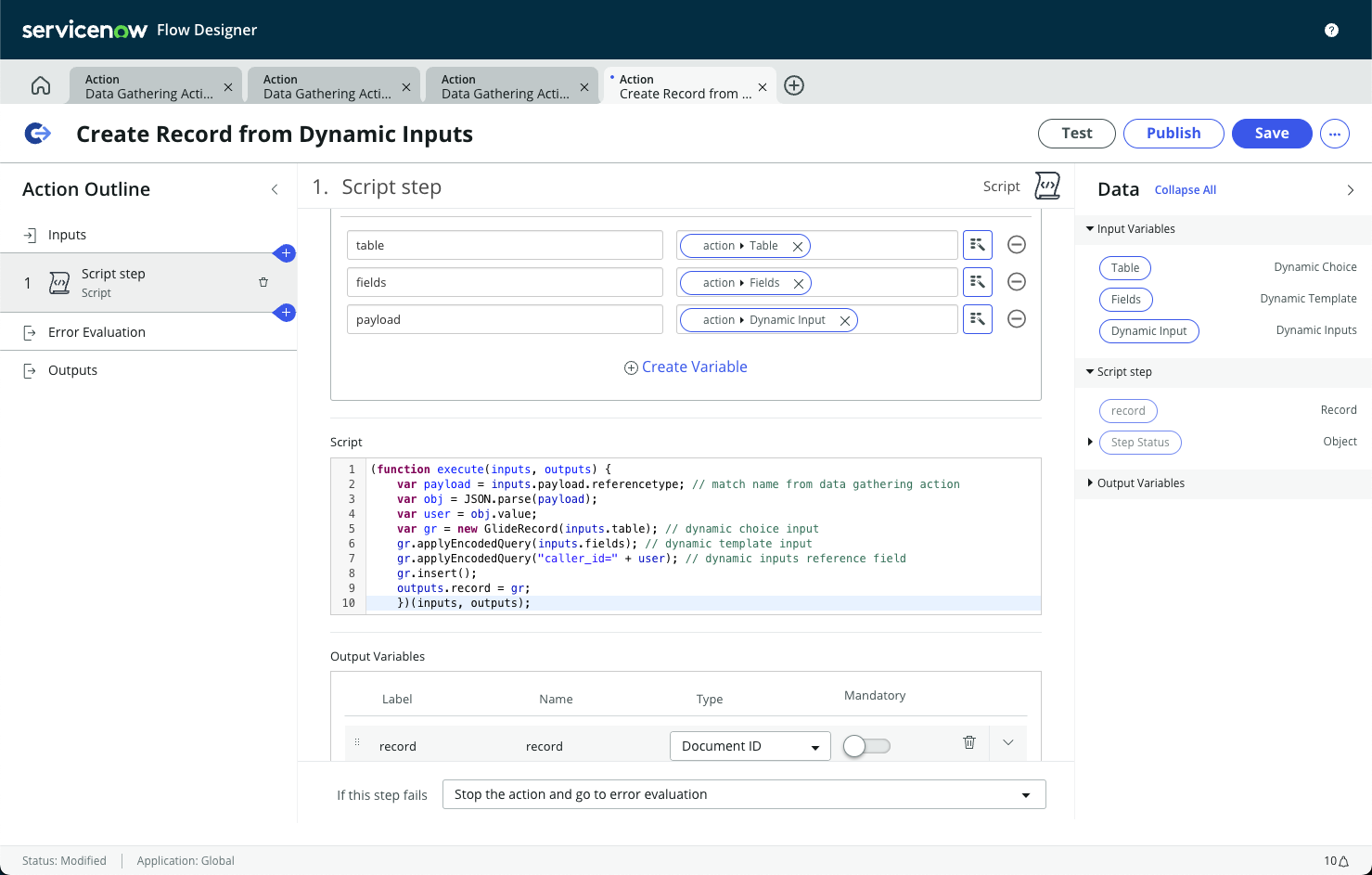Open data pill picker for fields row

978,282
